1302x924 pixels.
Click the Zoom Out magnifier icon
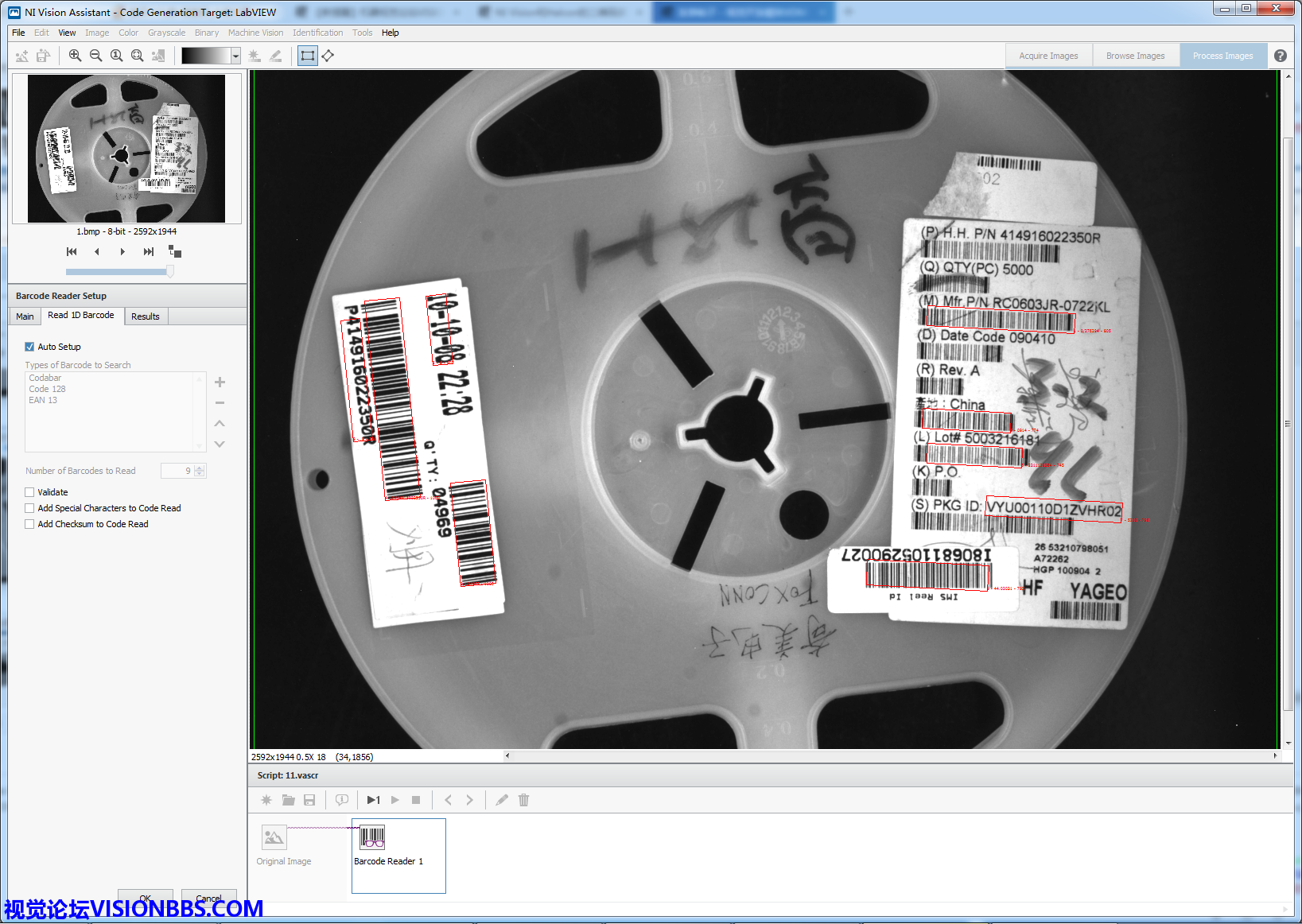tap(95, 56)
